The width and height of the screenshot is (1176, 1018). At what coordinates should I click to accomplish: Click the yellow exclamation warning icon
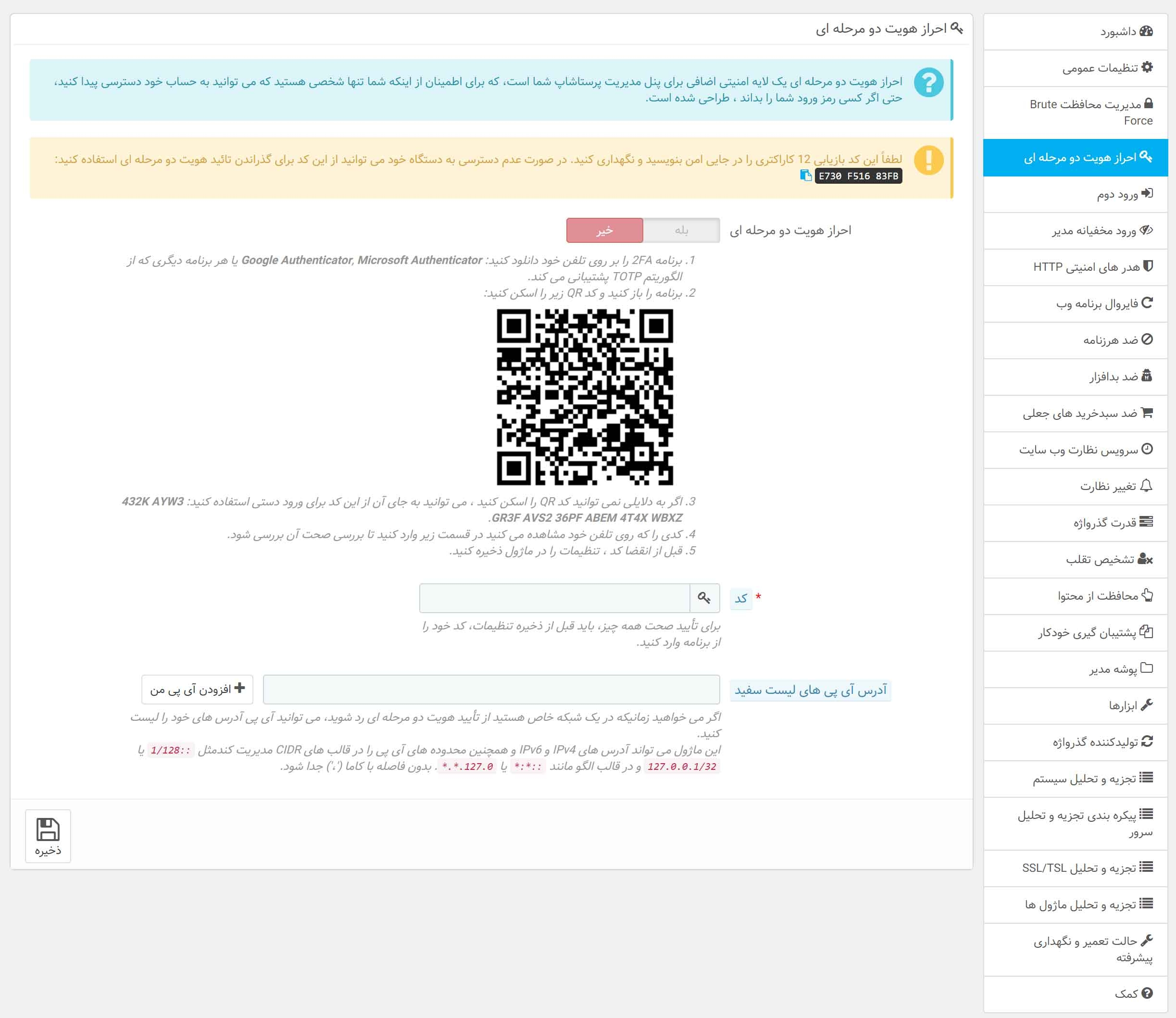(928, 160)
